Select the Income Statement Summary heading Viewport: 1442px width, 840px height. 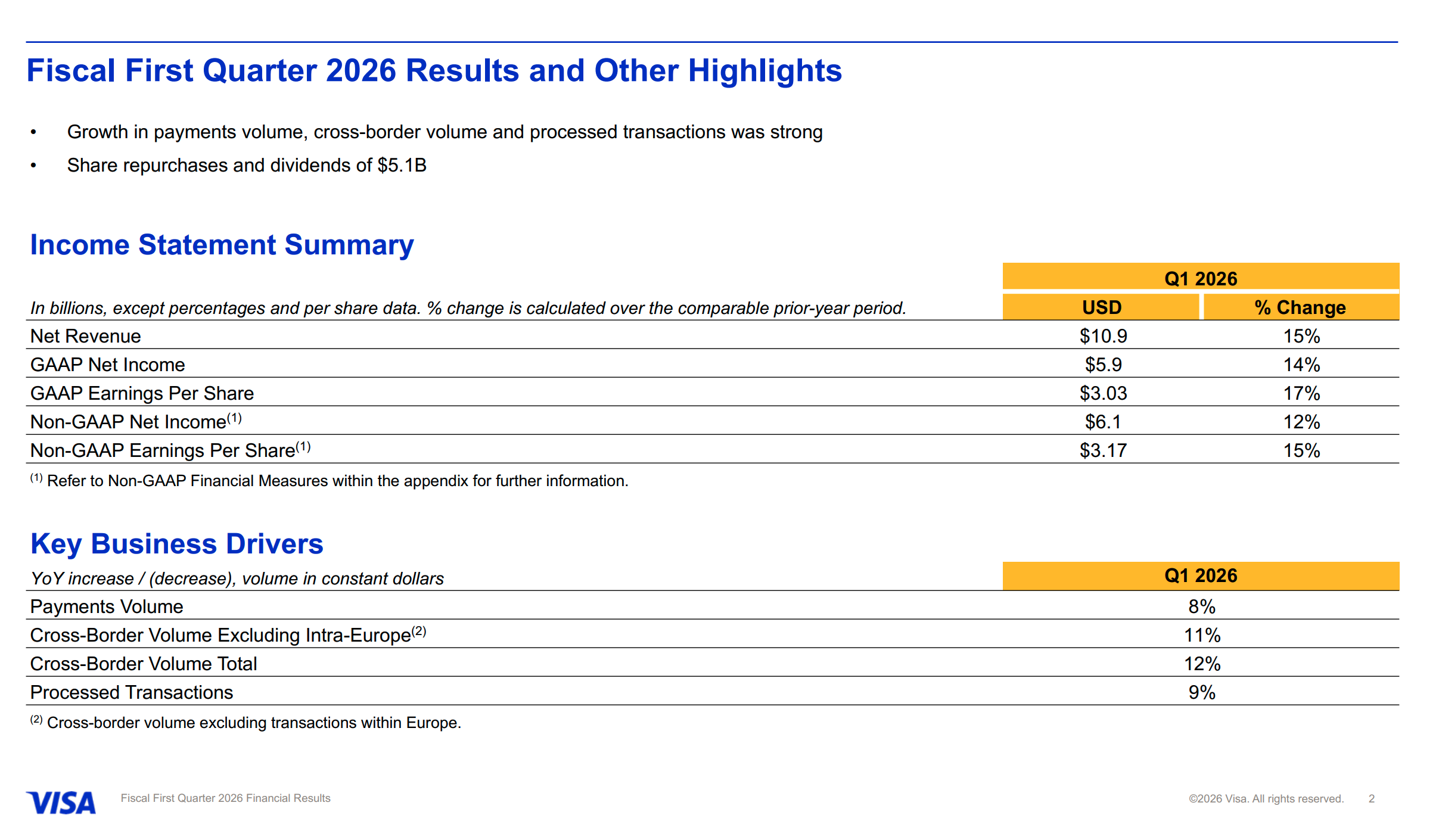[222, 245]
